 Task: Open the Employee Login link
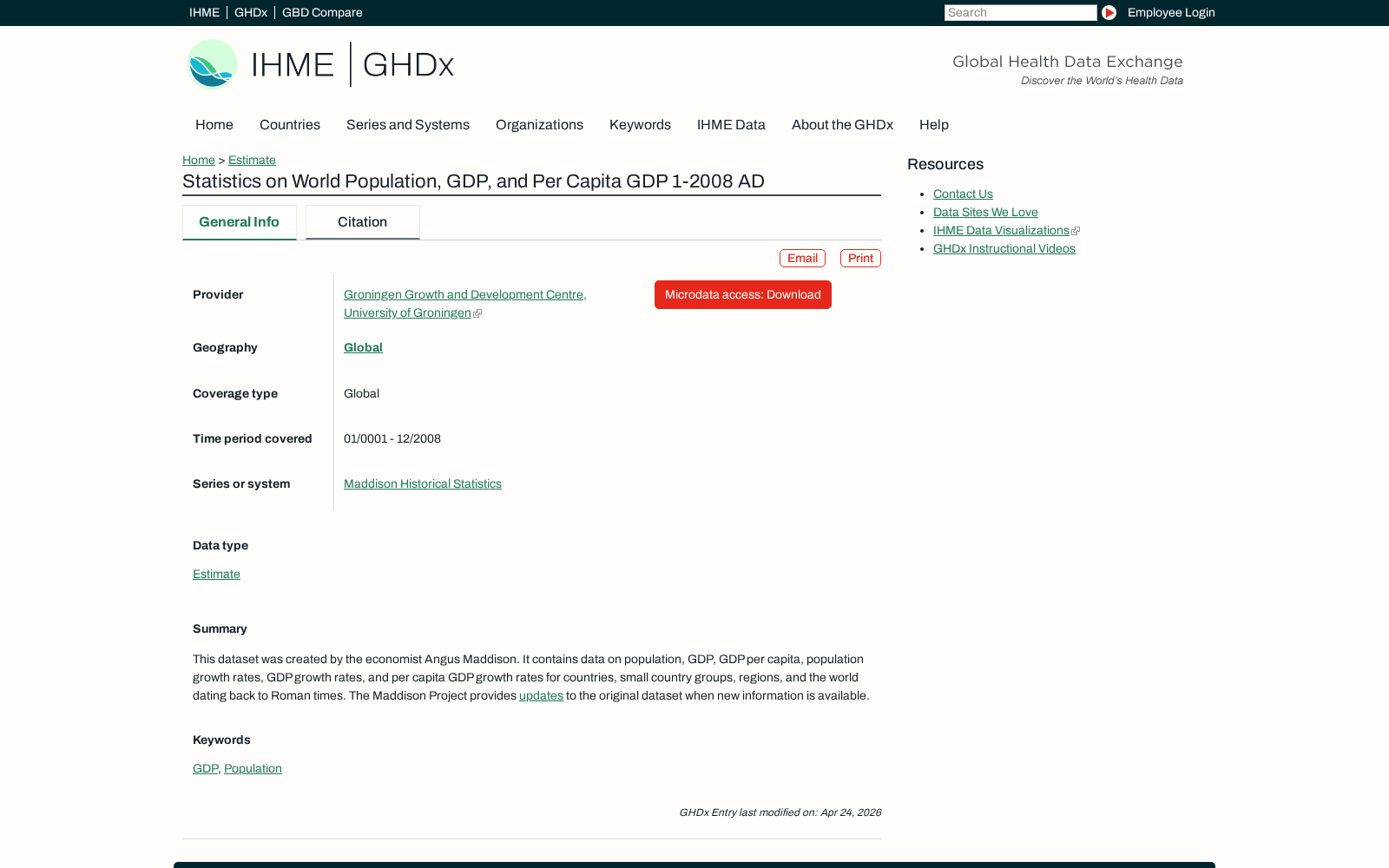coord(1171,12)
